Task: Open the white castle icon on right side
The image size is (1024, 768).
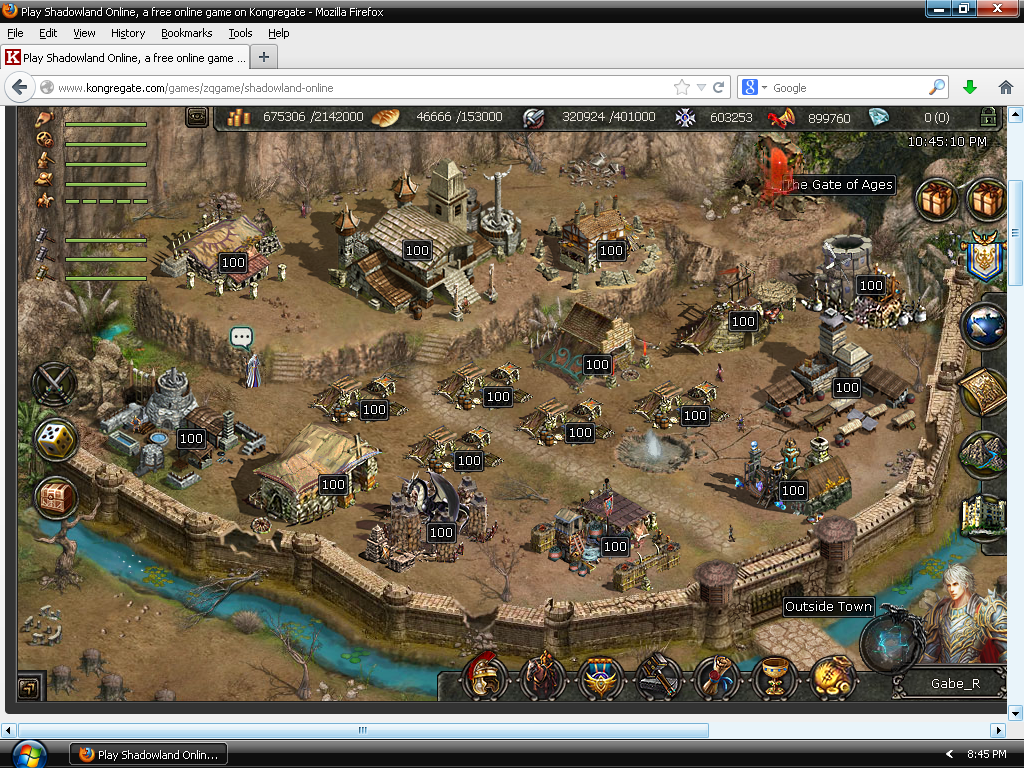Action: (984, 518)
